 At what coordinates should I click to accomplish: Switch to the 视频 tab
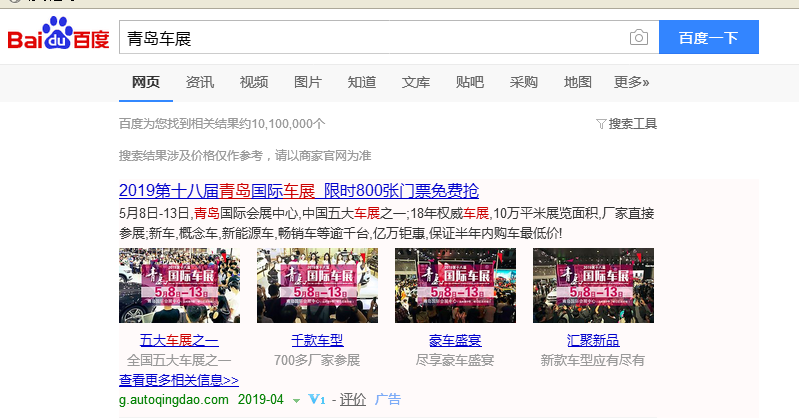pos(254,82)
